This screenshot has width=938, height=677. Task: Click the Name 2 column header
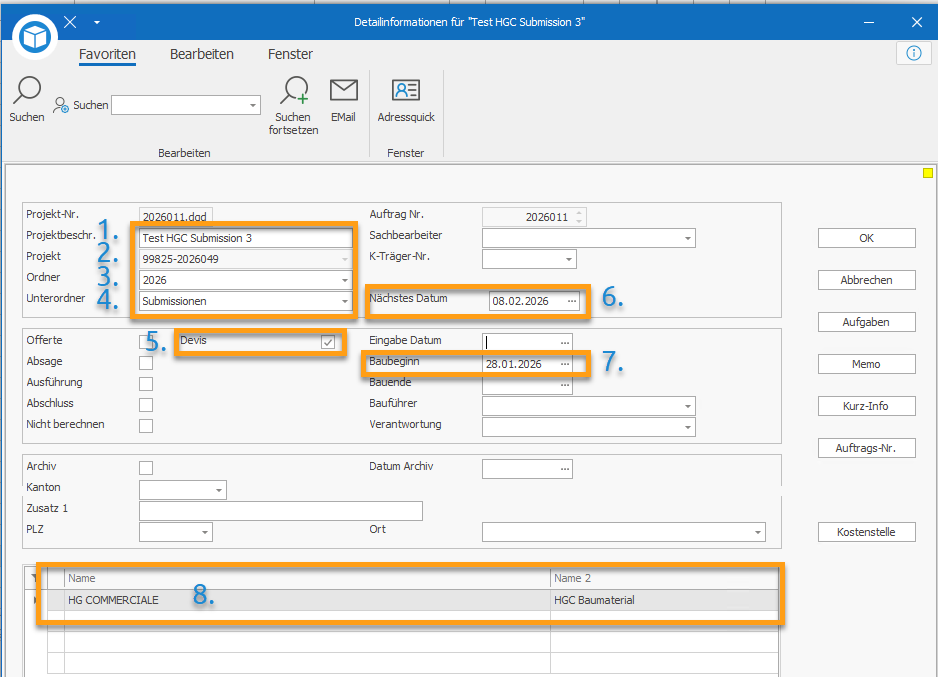(x=664, y=578)
